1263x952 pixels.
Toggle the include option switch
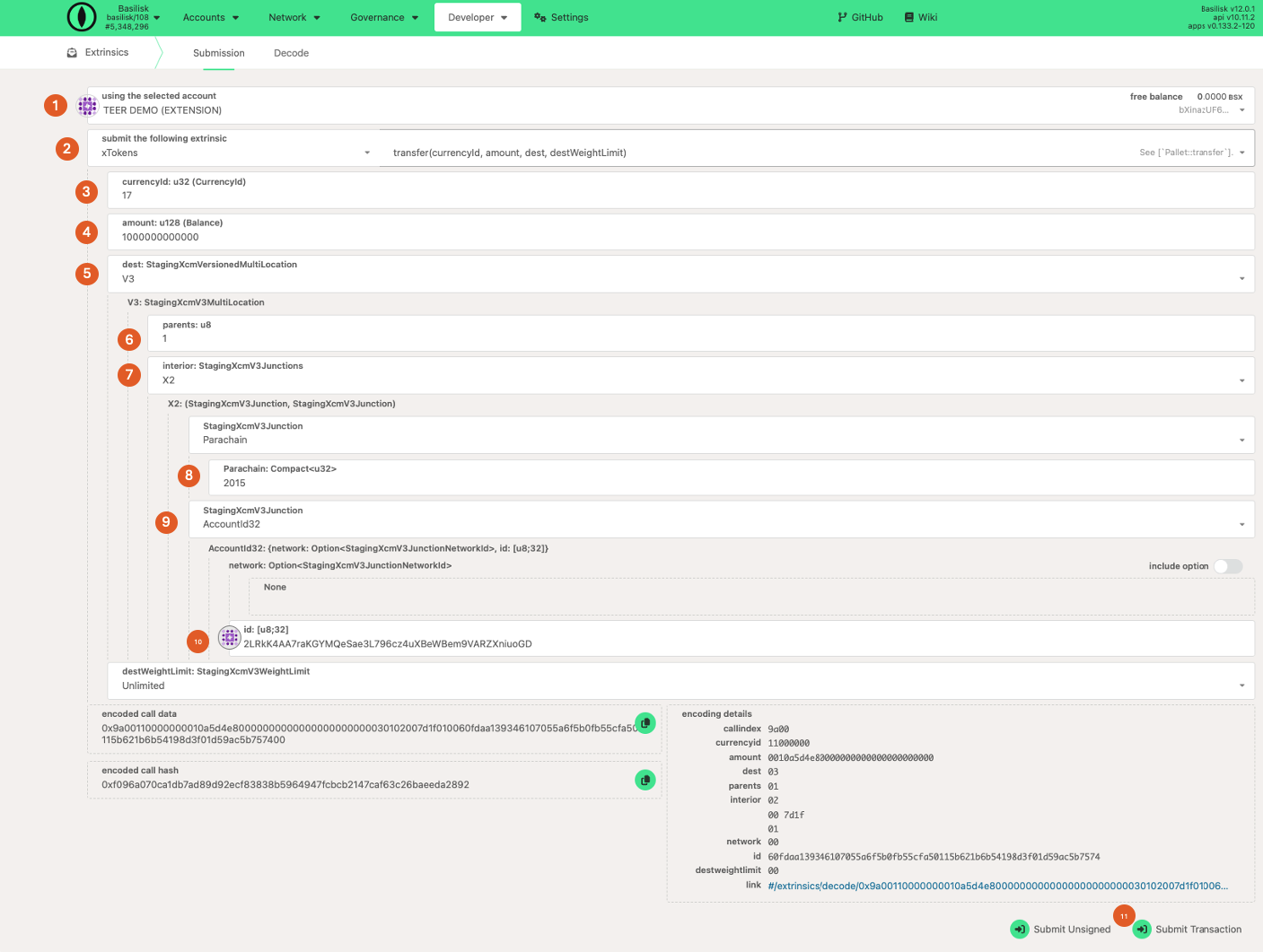1227,566
